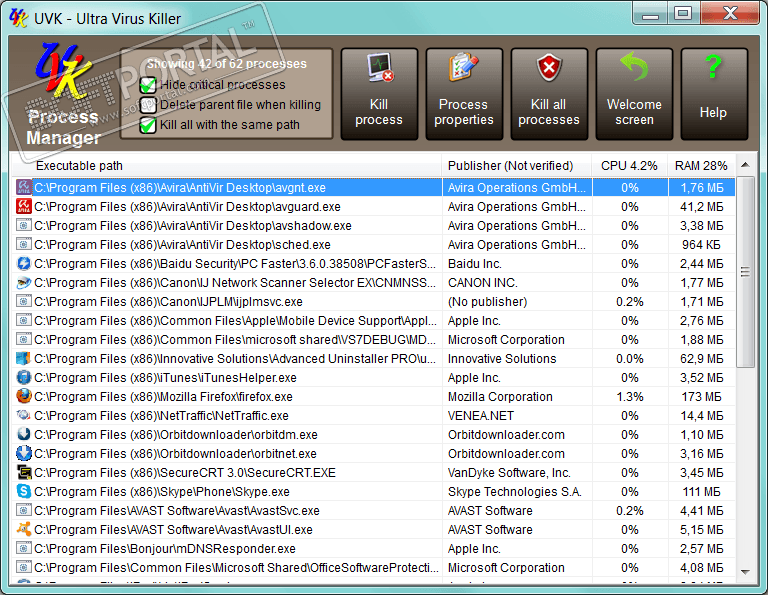
Task: Click the avgnt.exe Avira icon
Action: (24, 187)
